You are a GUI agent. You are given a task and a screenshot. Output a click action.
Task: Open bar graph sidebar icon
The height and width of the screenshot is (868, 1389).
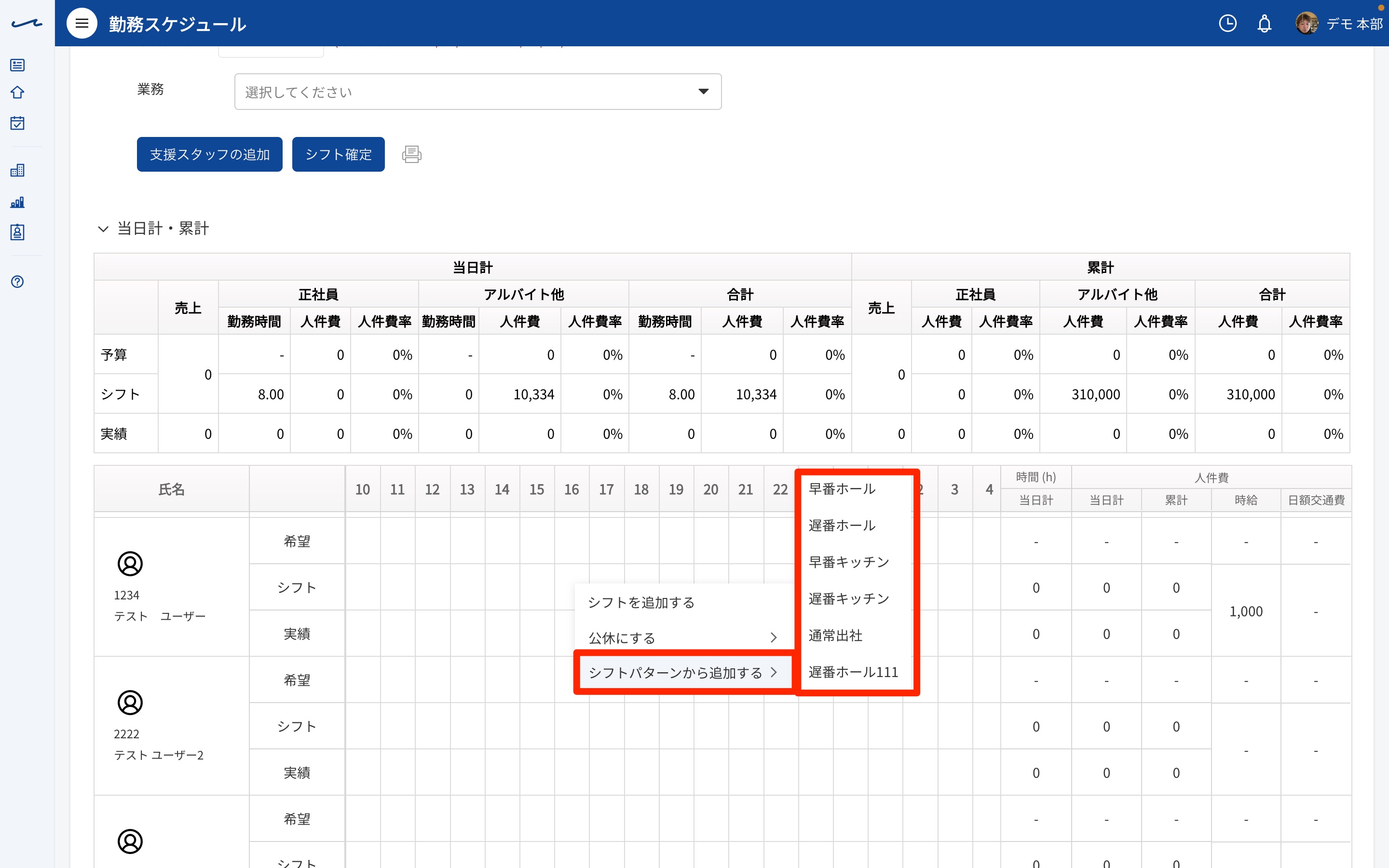(17, 202)
